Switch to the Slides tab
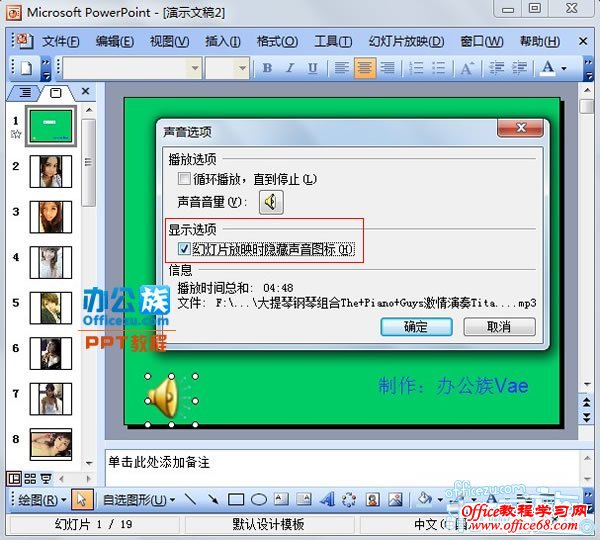The width and height of the screenshot is (600, 540). point(56,92)
